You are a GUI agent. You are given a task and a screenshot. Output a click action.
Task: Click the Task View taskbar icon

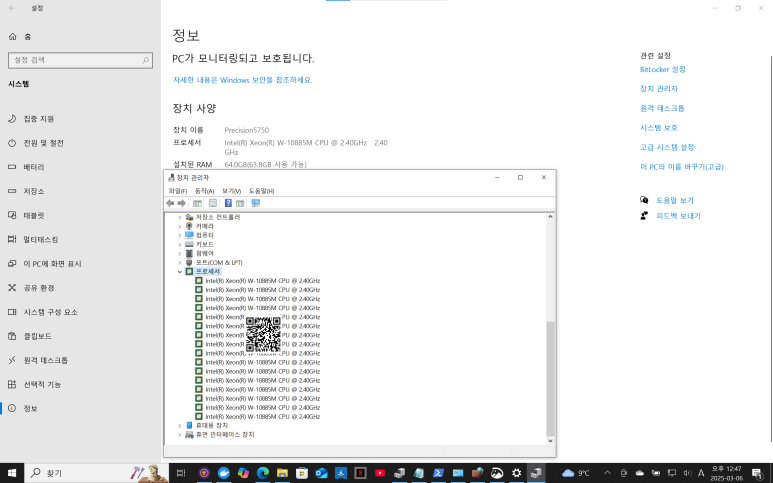[181, 473]
